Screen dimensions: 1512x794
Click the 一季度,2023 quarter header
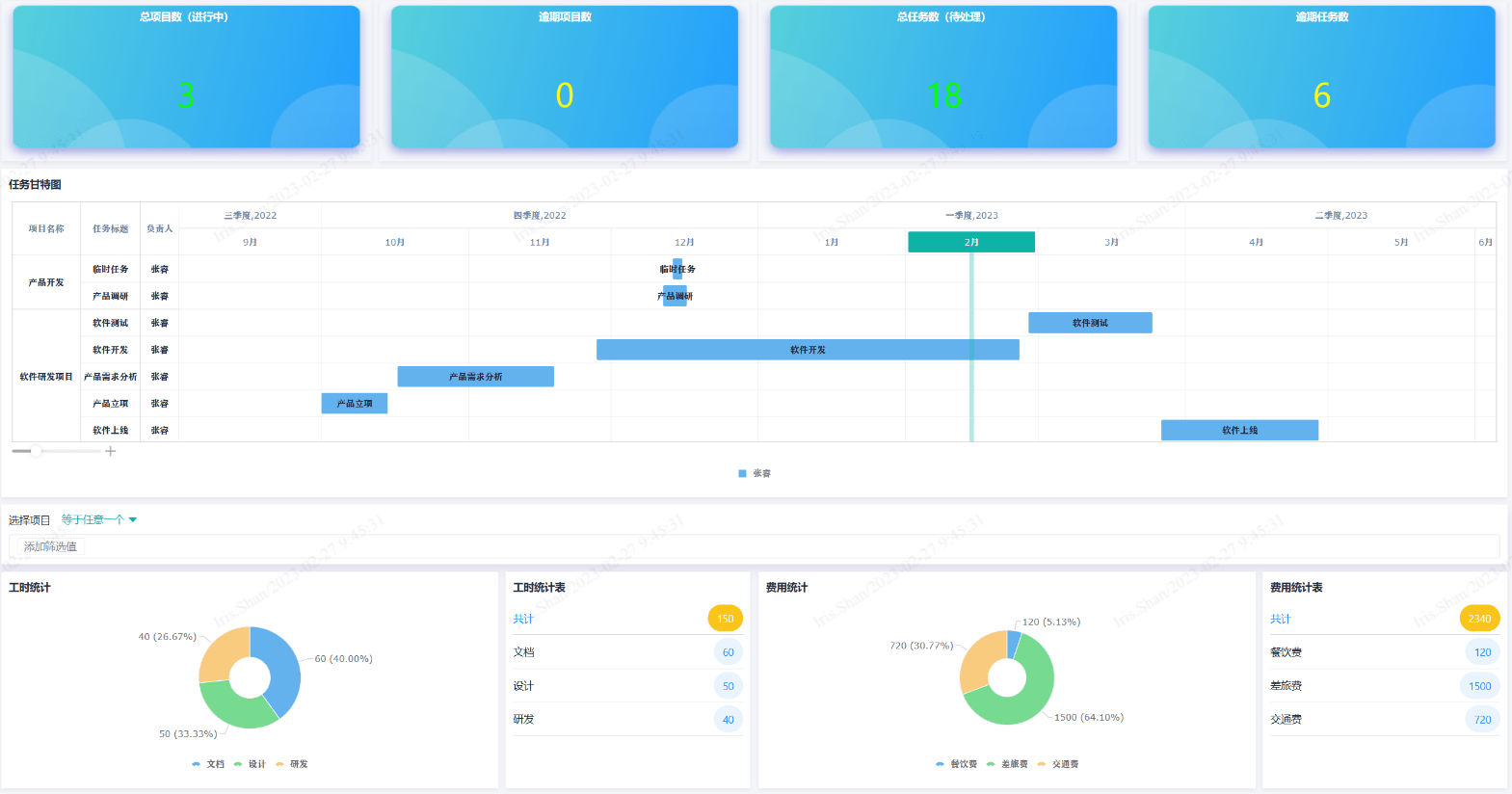[971, 215]
